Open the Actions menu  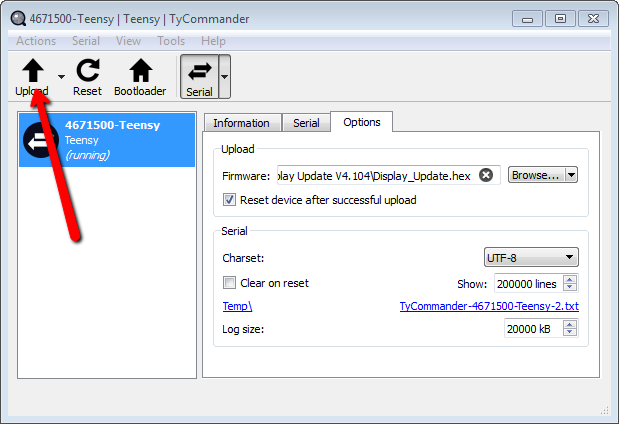point(36,41)
